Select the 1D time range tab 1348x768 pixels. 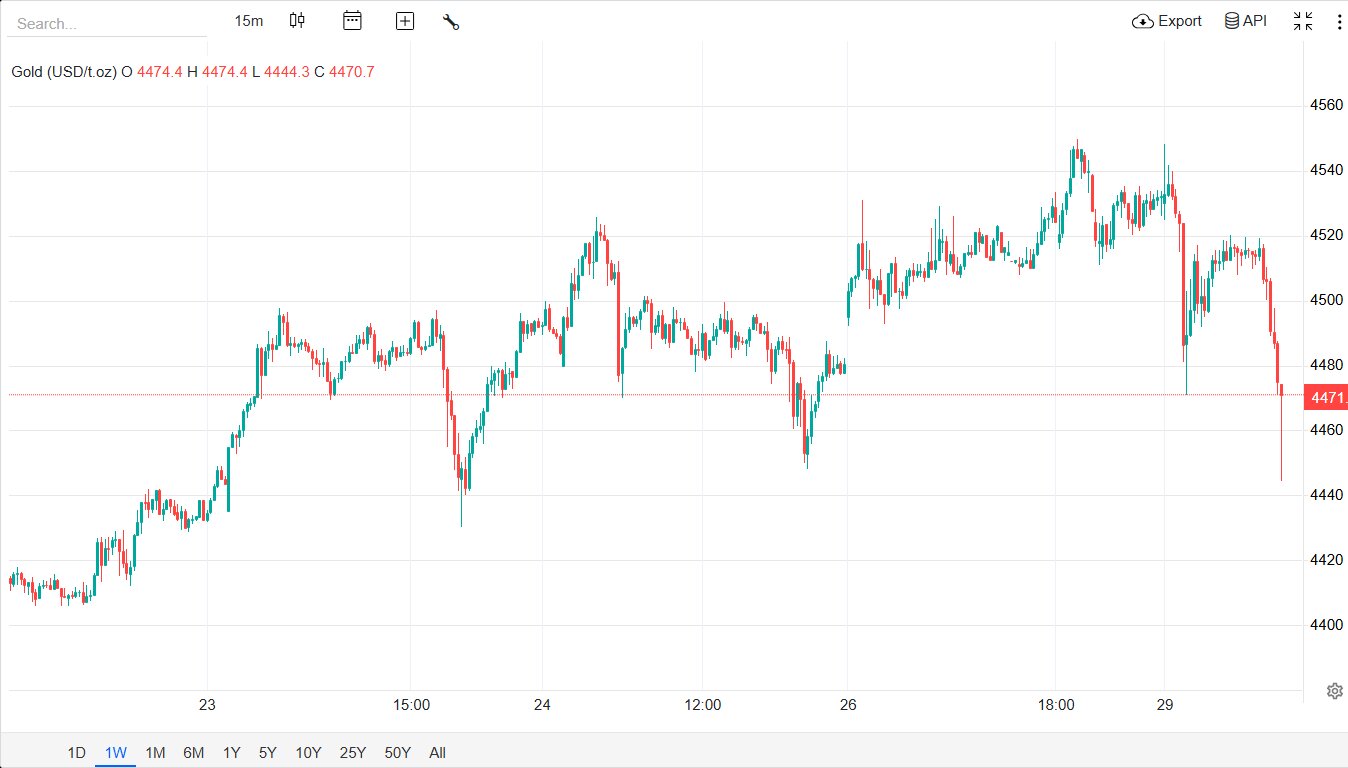tap(76, 753)
